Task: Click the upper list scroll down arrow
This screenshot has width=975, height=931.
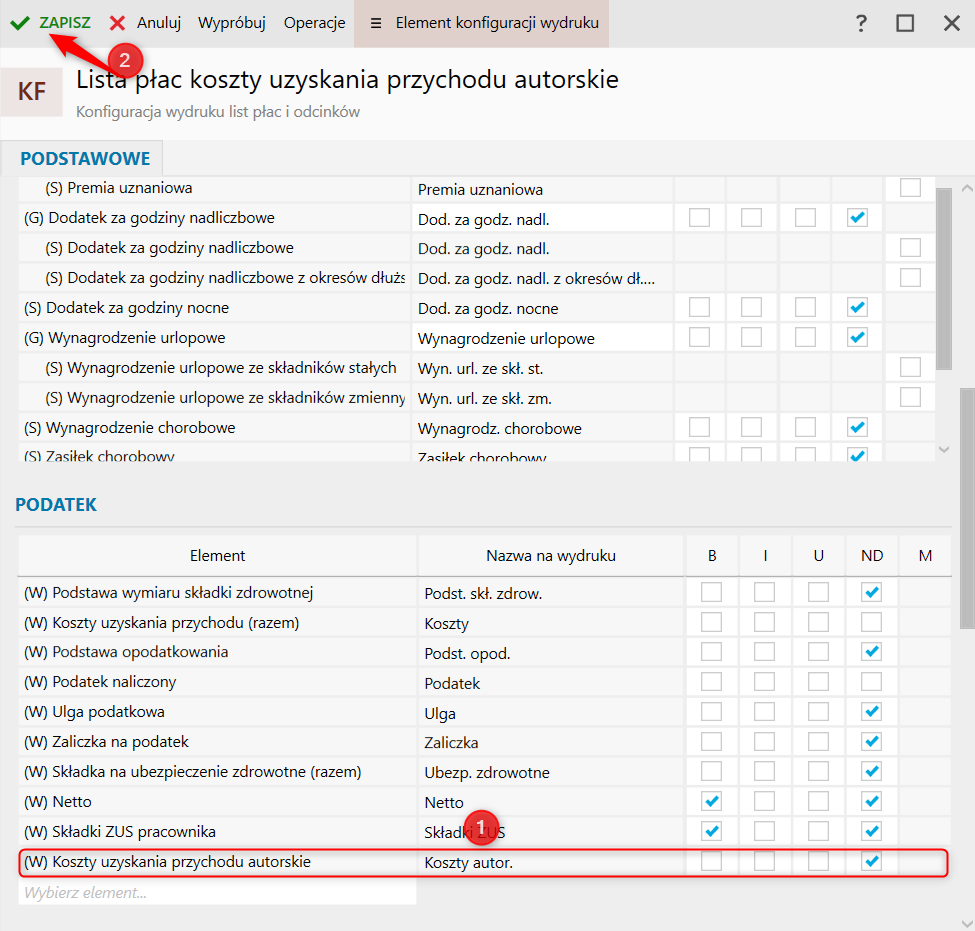Action: [x=943, y=450]
